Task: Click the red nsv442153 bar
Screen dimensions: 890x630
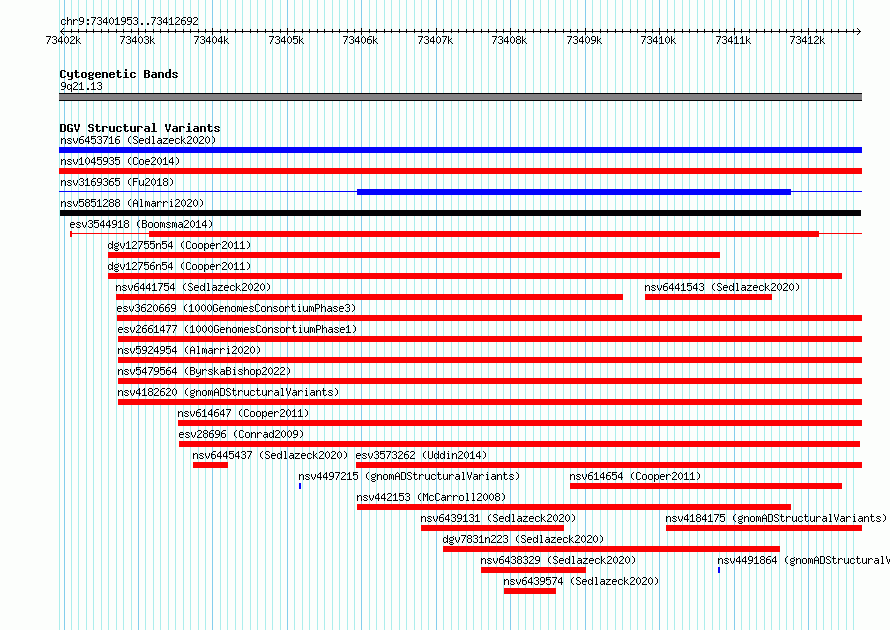Action: (574, 507)
